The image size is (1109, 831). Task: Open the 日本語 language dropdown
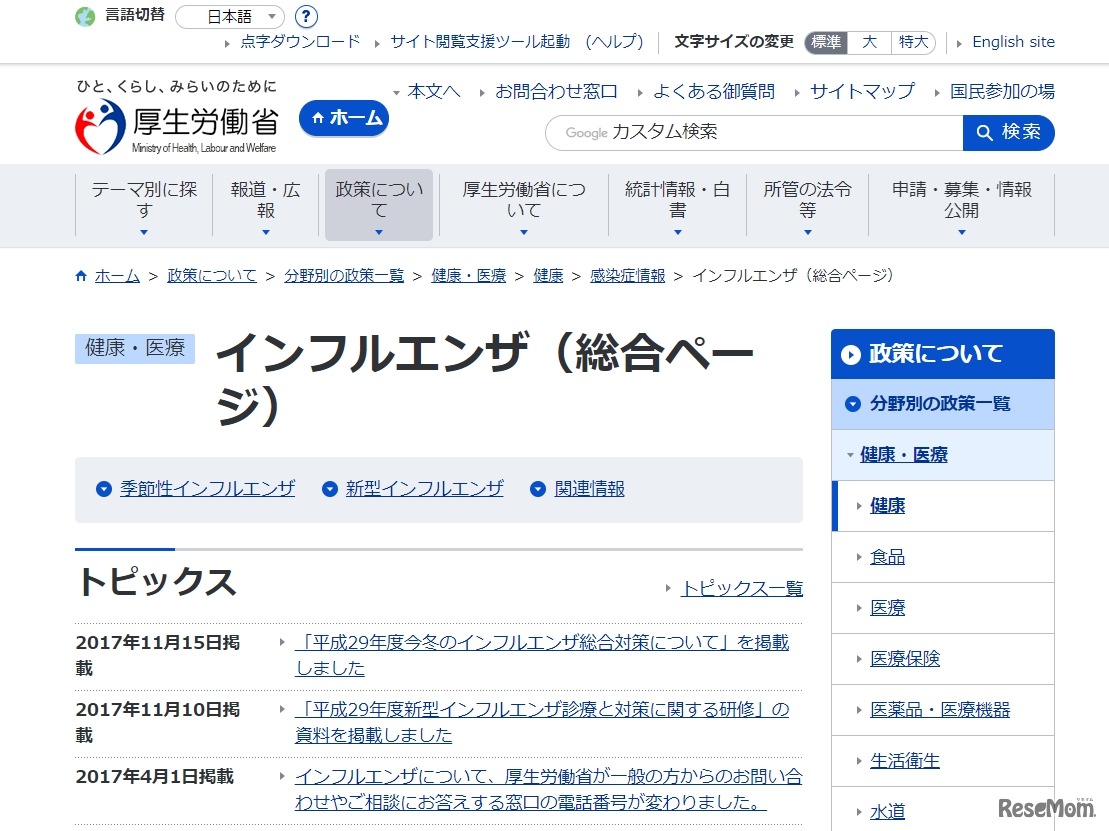(x=230, y=17)
